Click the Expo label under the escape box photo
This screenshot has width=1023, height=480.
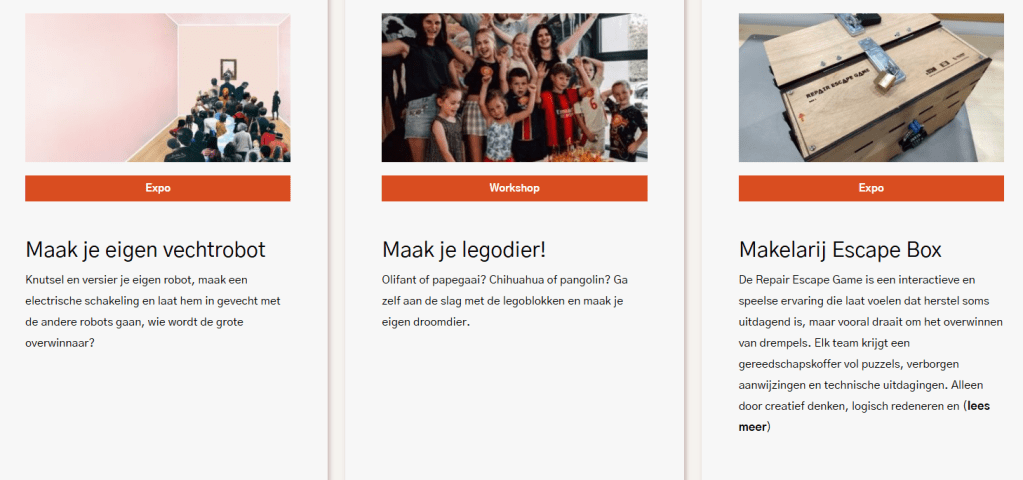coord(871,188)
